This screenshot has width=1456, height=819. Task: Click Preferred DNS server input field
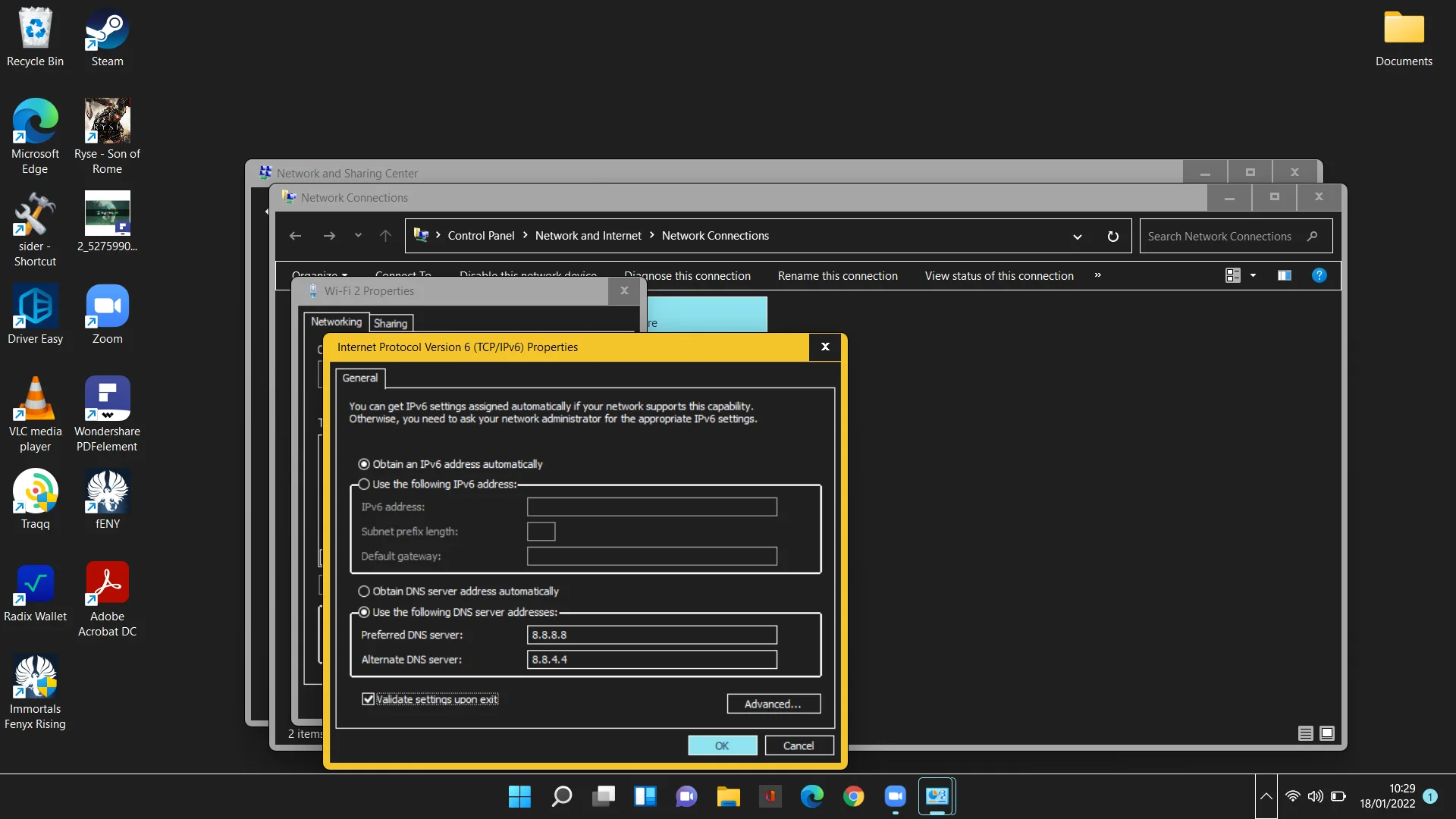point(652,634)
